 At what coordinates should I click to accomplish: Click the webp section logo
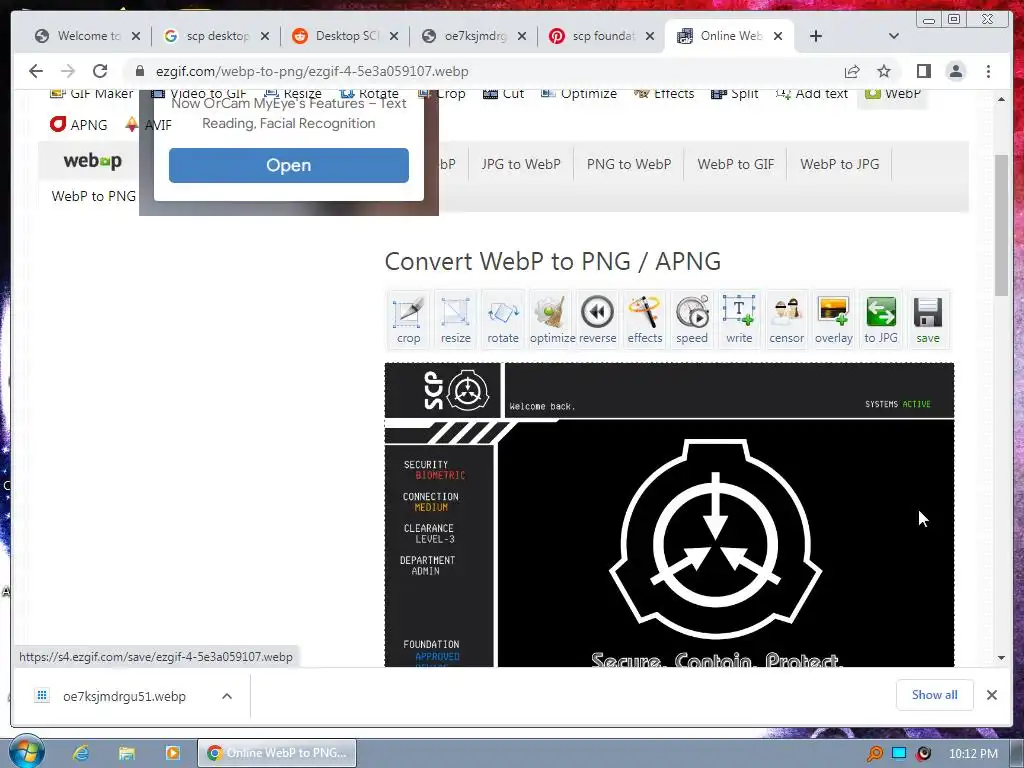pyautogui.click(x=92, y=161)
